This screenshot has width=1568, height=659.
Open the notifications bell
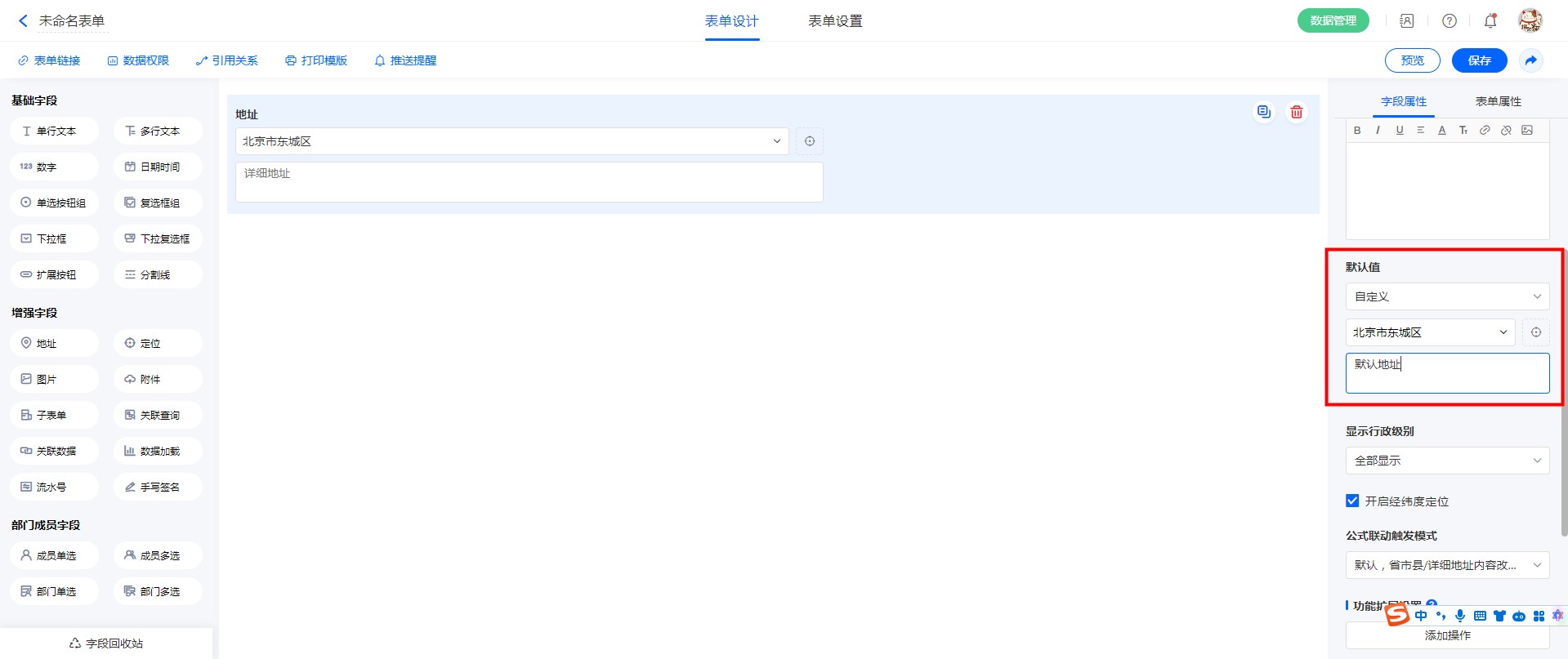click(x=1490, y=21)
